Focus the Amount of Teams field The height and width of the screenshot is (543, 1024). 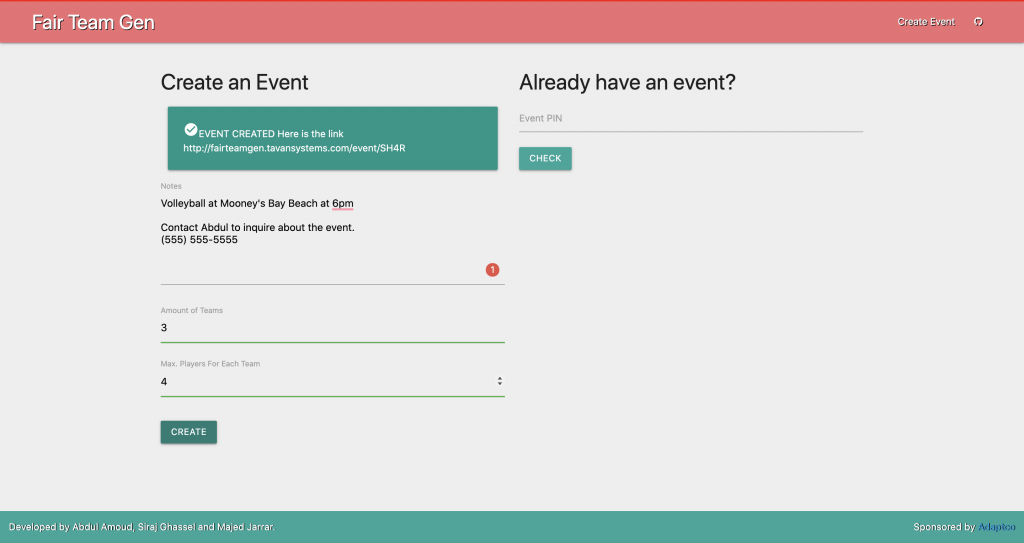(332, 328)
